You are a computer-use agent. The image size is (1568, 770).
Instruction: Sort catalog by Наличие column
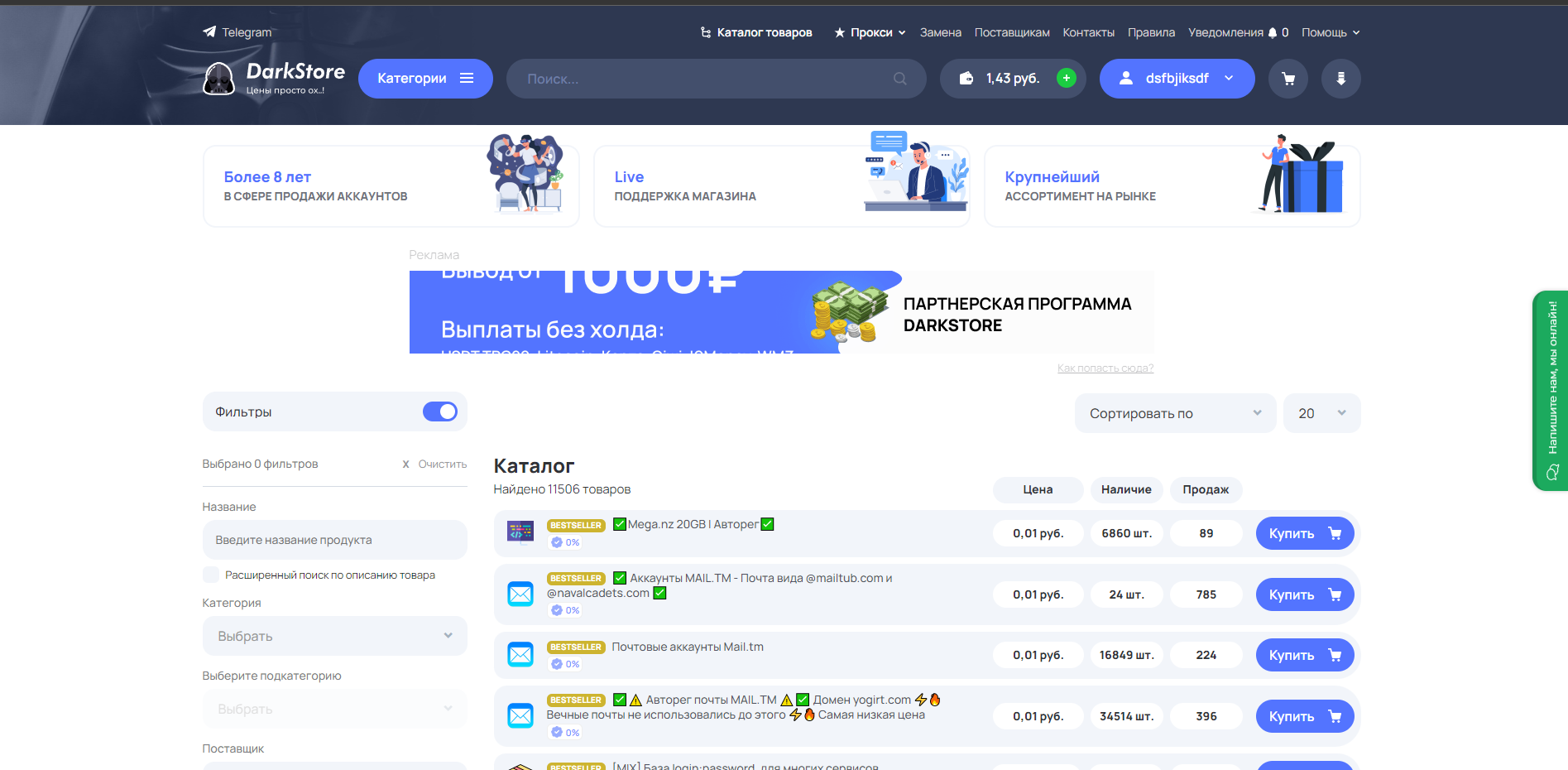point(1126,489)
